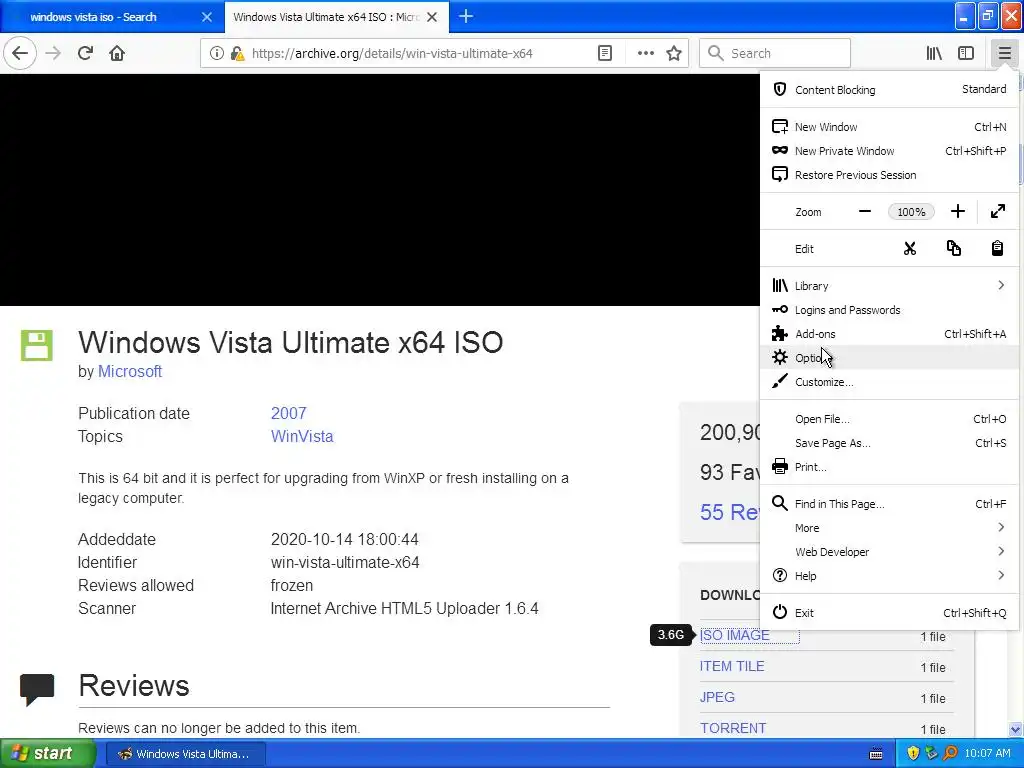Viewport: 1024px width, 768px height.
Task: Open the JPEG download option
Action: click(x=717, y=697)
